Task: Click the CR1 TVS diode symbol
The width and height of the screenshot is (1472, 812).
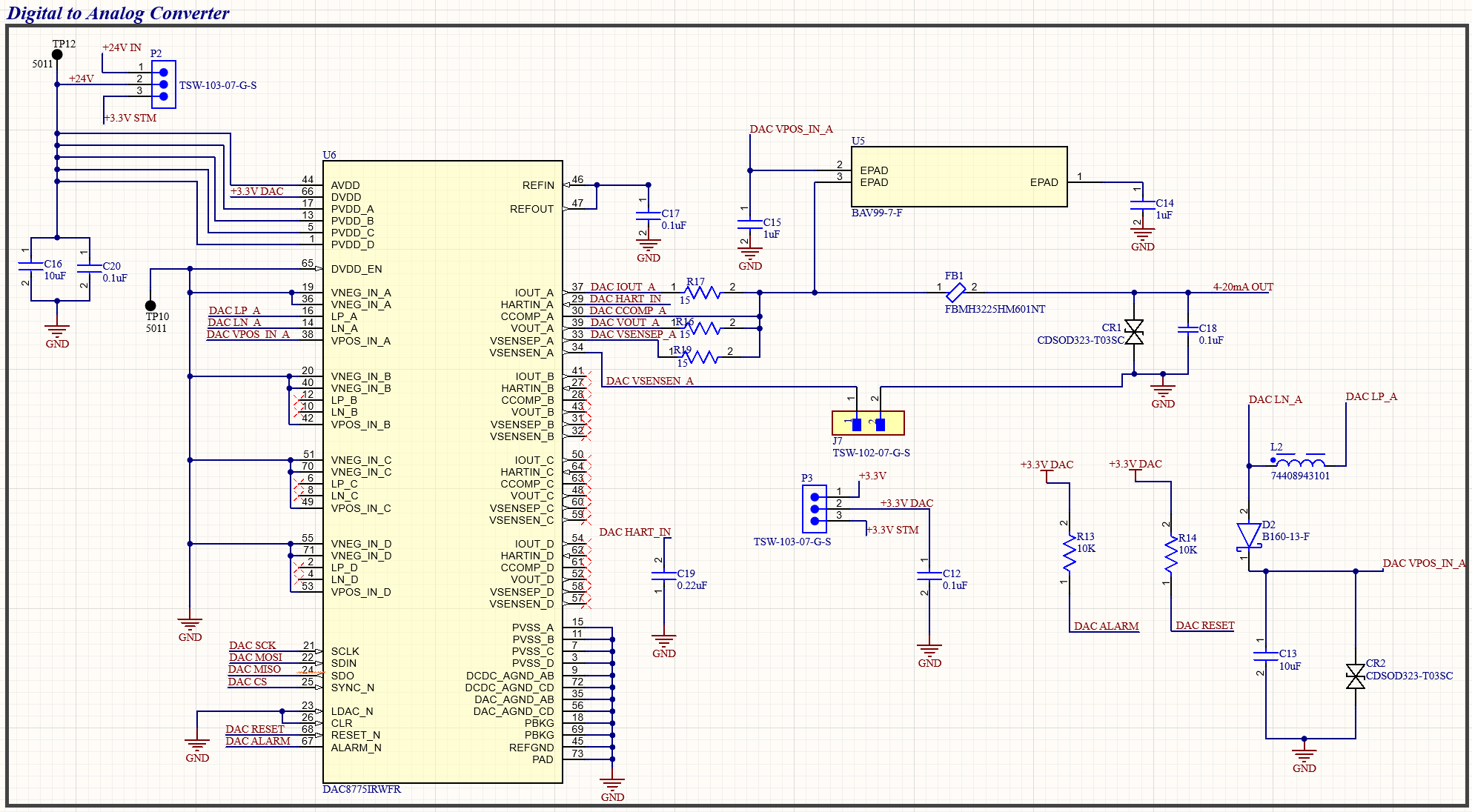Action: click(1134, 332)
